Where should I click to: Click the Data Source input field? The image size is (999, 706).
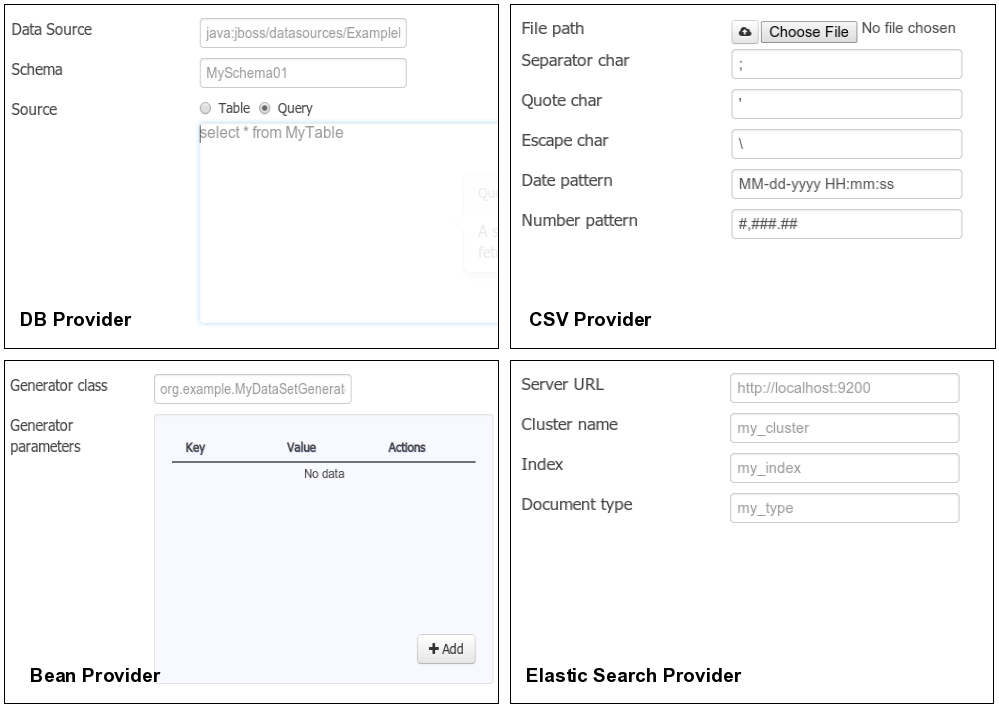(303, 33)
